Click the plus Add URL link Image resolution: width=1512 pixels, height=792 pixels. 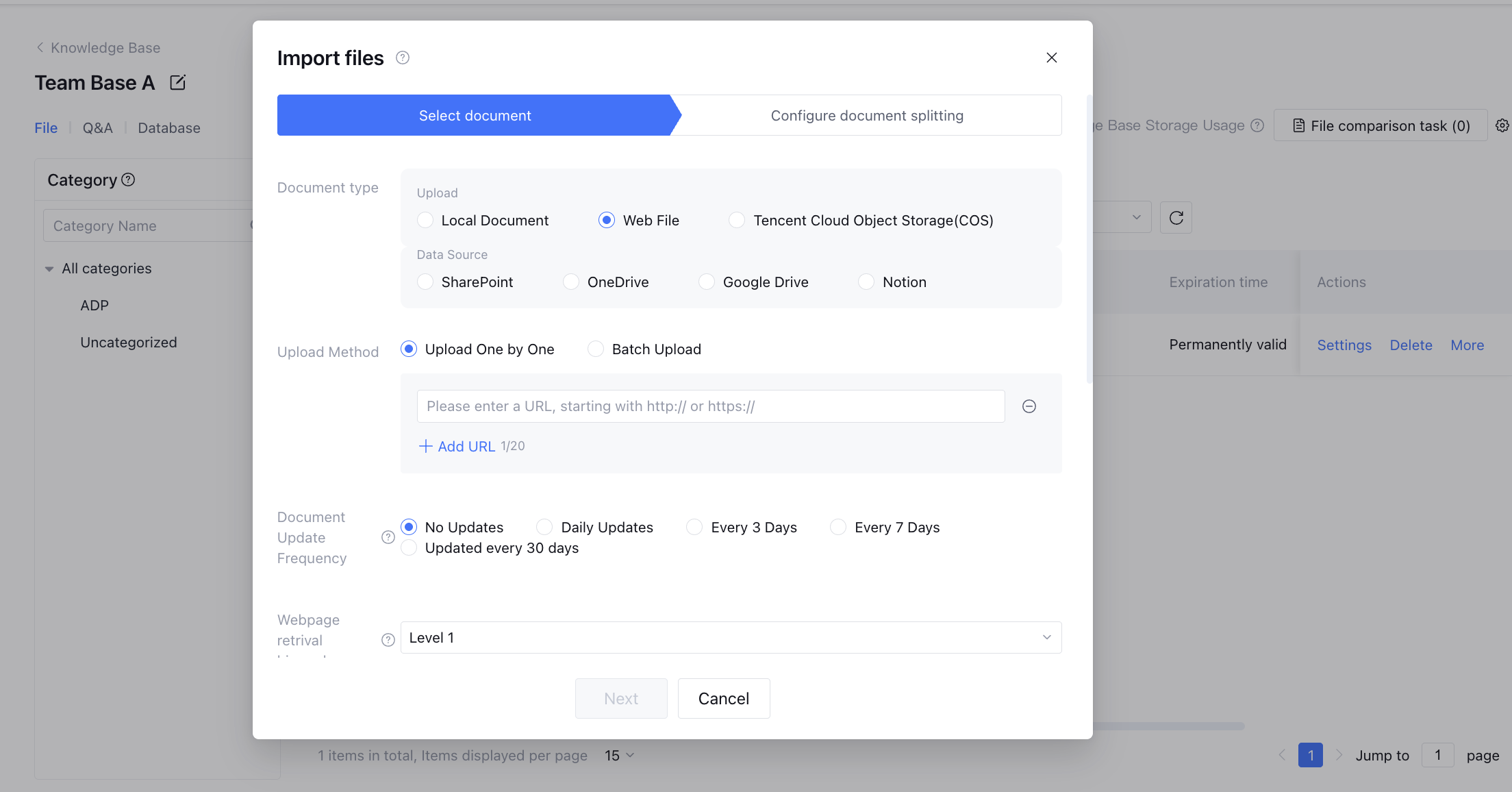click(457, 446)
